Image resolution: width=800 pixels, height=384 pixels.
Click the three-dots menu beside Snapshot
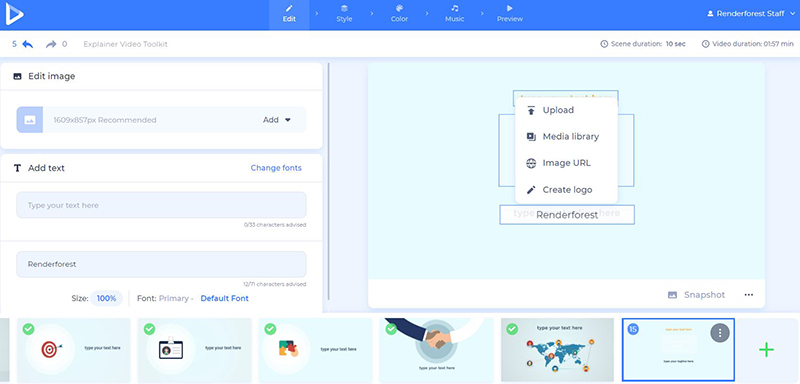tap(748, 295)
